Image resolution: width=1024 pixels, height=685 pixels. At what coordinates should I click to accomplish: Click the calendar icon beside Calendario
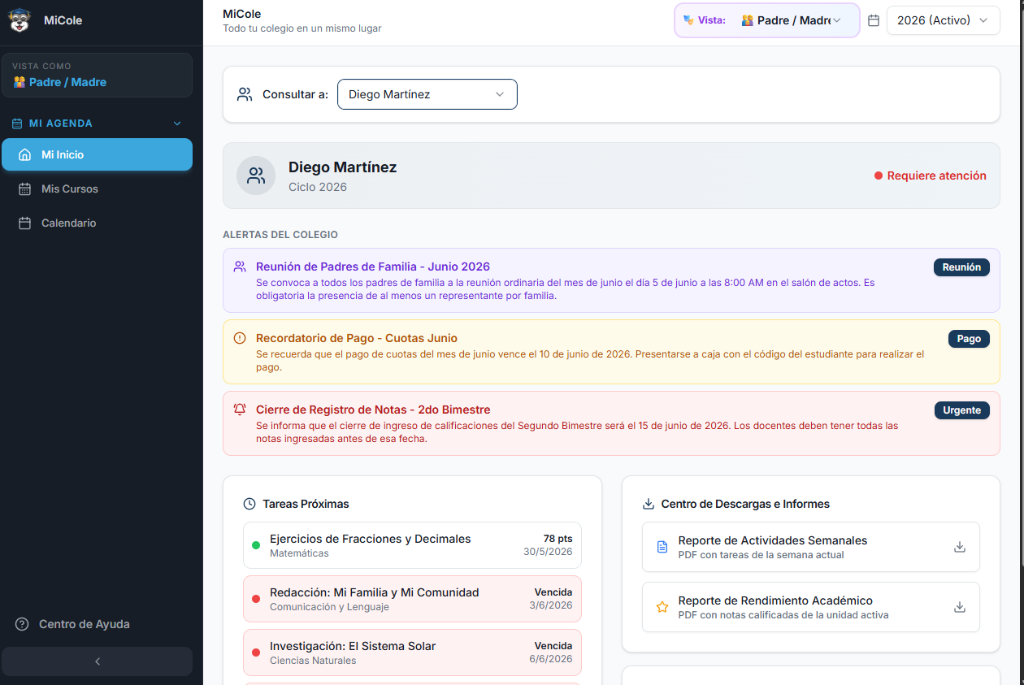click(25, 223)
